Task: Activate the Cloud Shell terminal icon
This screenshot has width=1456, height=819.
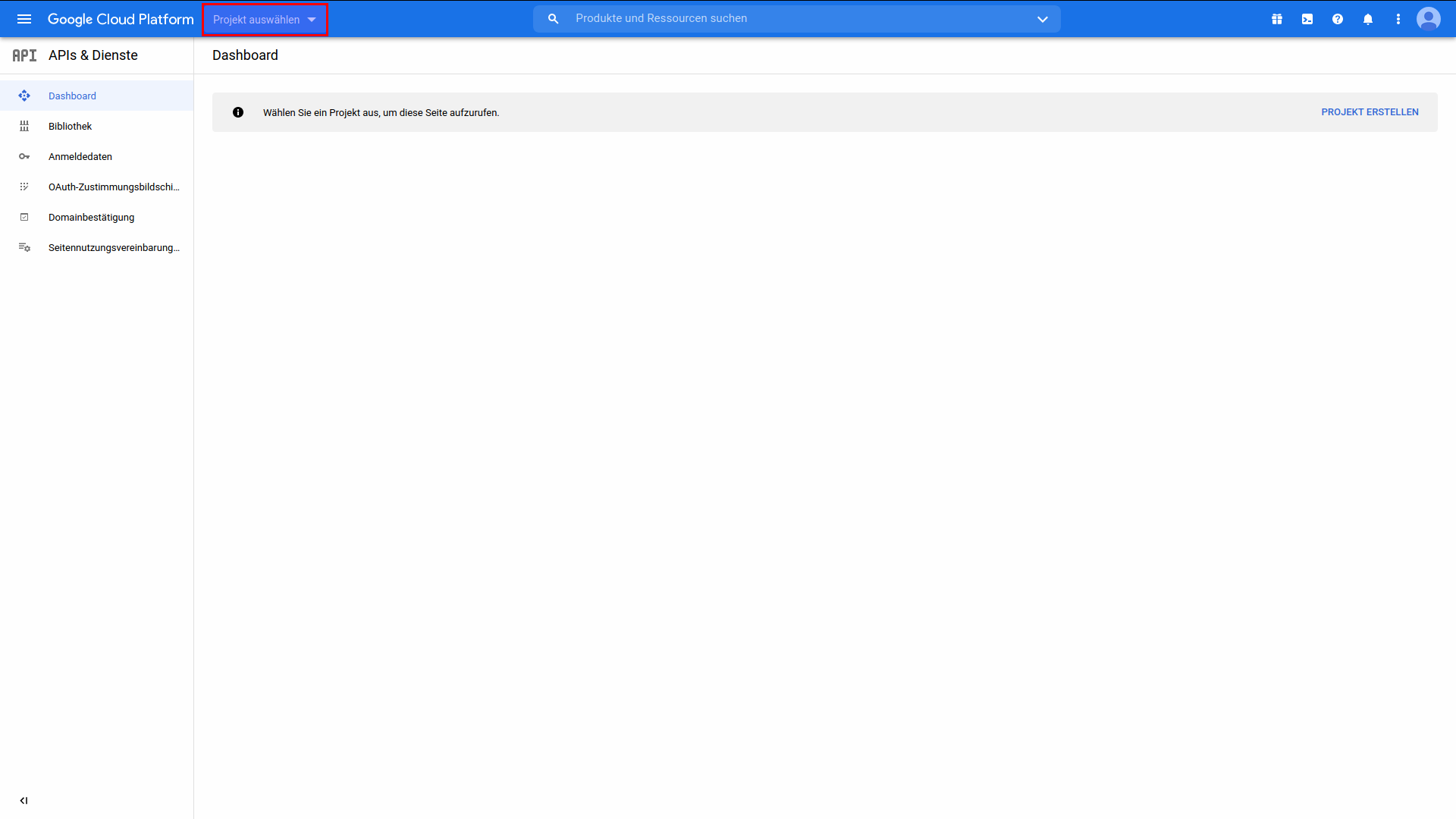Action: 1307,19
